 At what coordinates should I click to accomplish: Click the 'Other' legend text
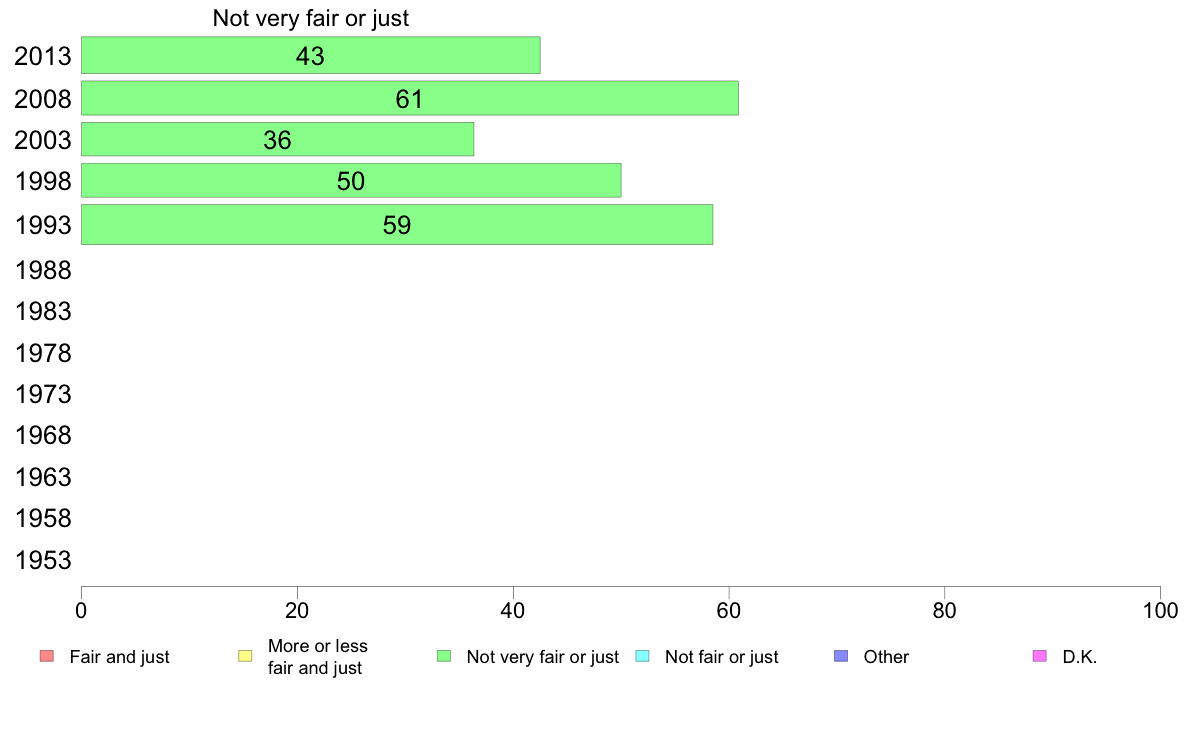tap(886, 657)
